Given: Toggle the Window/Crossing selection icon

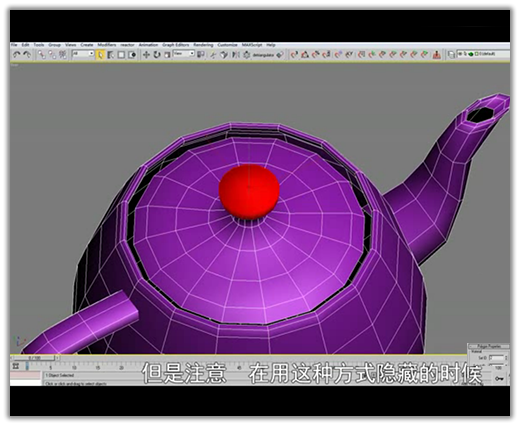Looking at the screenshot, I should point(132,55).
